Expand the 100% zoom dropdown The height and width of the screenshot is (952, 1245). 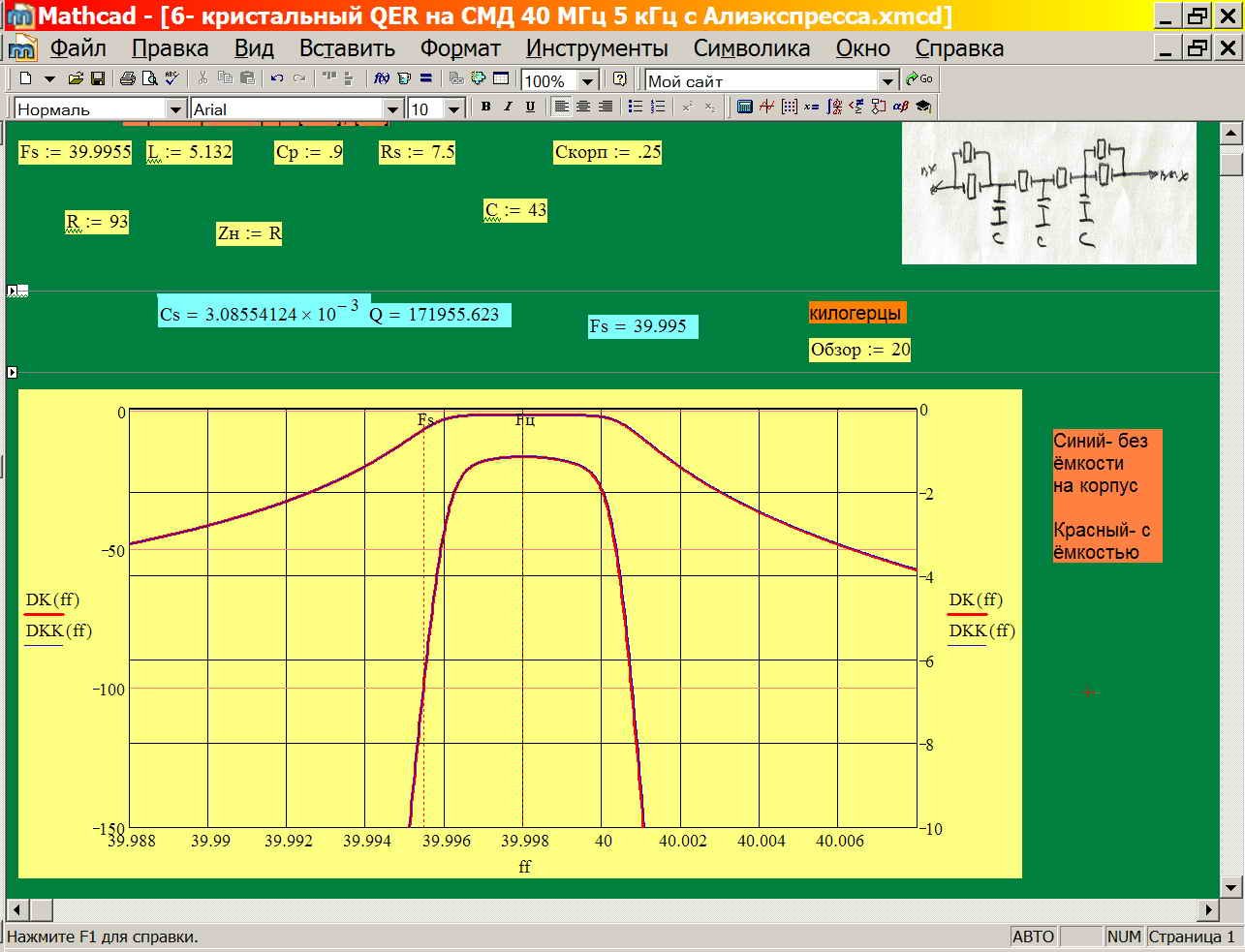pyautogui.click(x=587, y=81)
